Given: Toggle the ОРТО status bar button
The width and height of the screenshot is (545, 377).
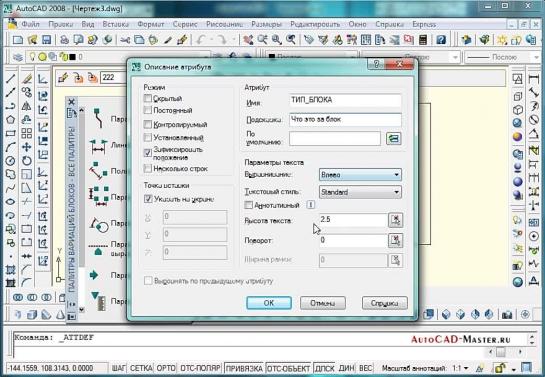Looking at the screenshot, I should coord(165,368).
